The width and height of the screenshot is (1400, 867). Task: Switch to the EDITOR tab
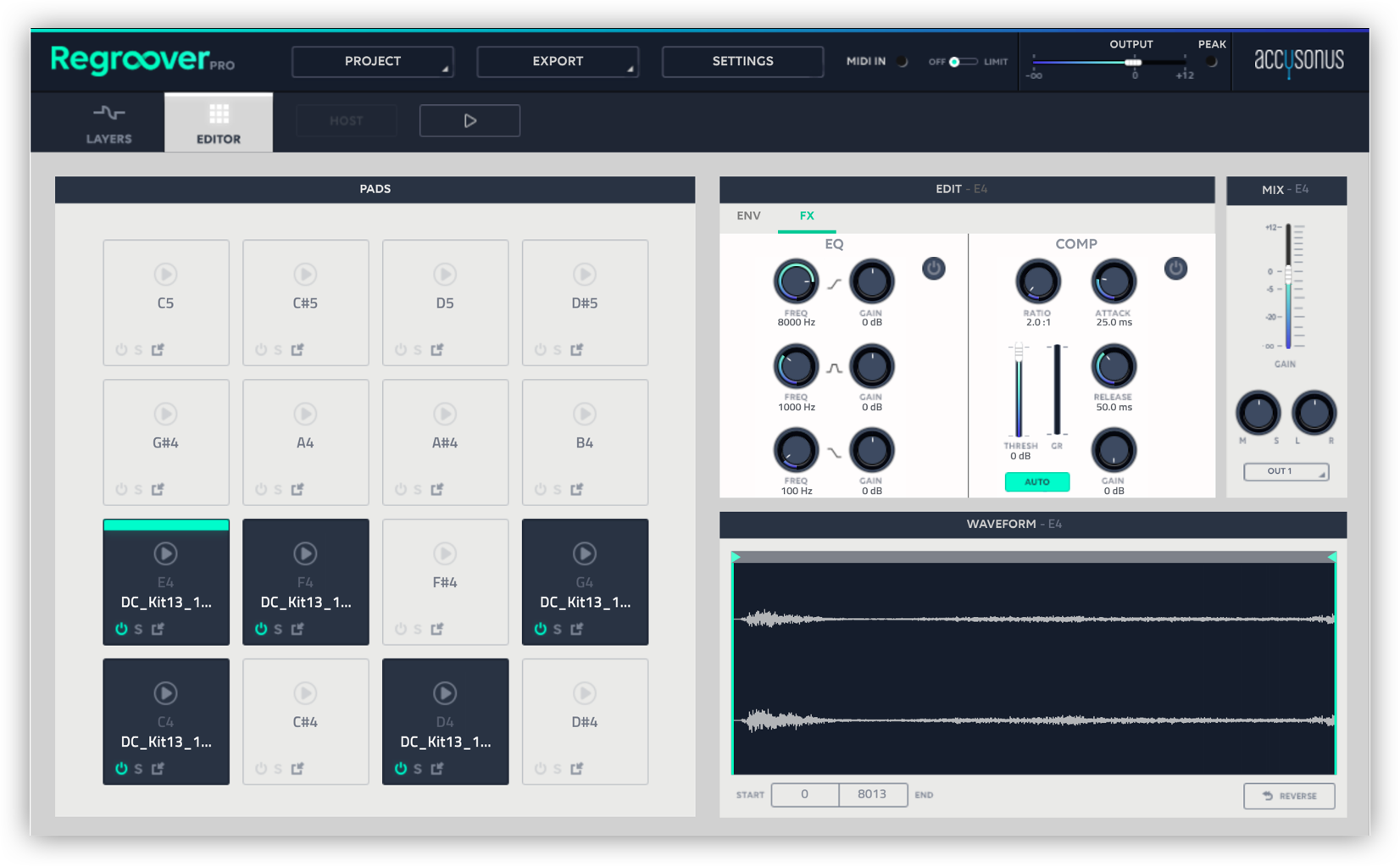tap(219, 124)
